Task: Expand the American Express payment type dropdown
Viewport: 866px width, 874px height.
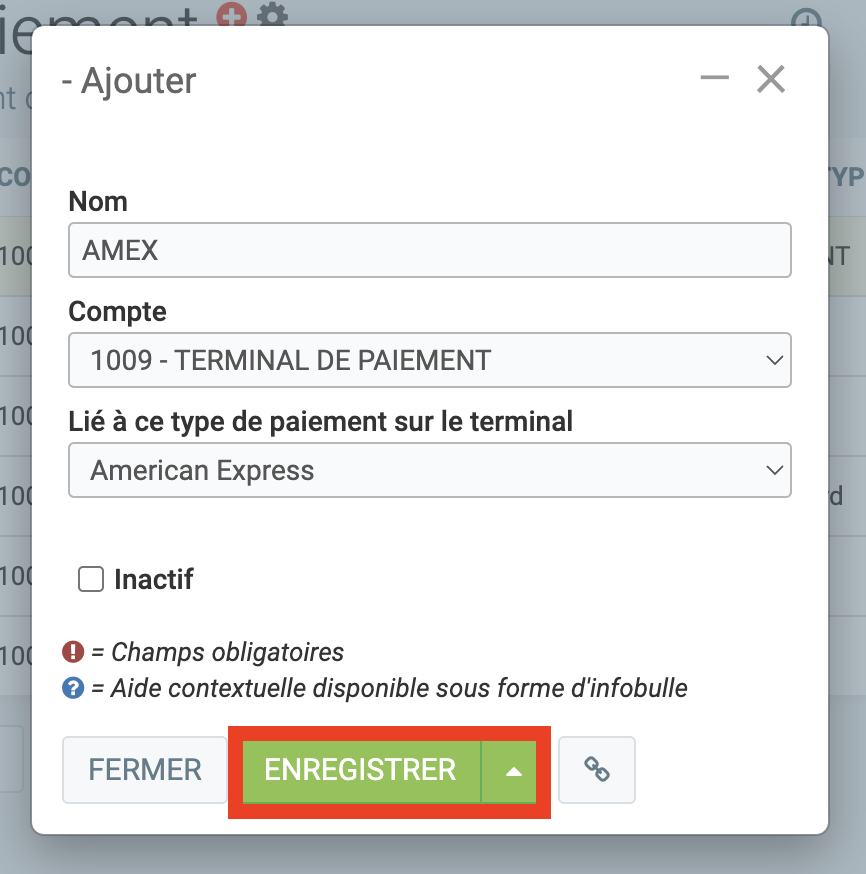Action: click(430, 470)
